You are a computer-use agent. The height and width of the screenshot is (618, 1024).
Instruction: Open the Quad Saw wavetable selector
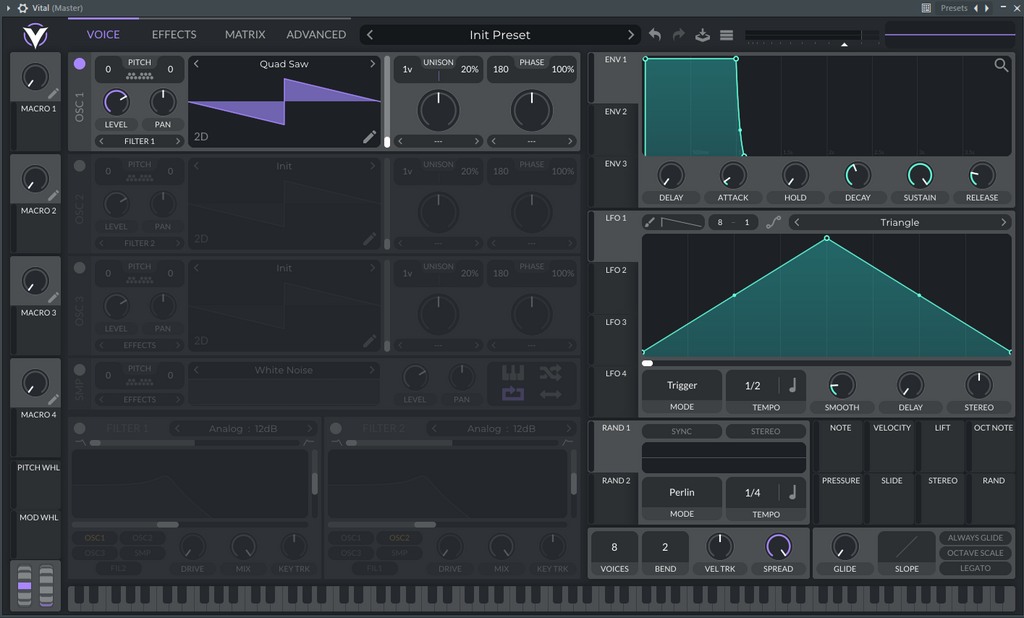(x=283, y=64)
